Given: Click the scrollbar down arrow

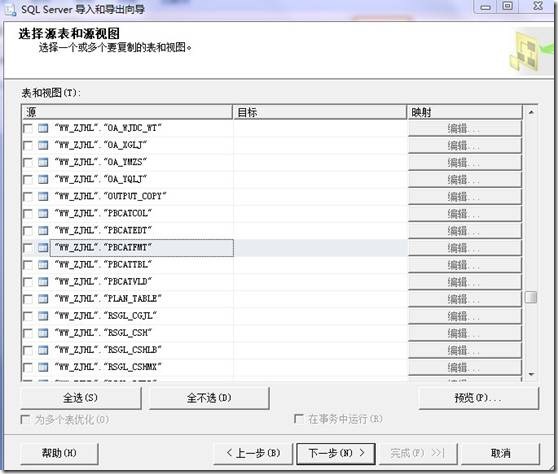Looking at the screenshot, I should (x=531, y=374).
